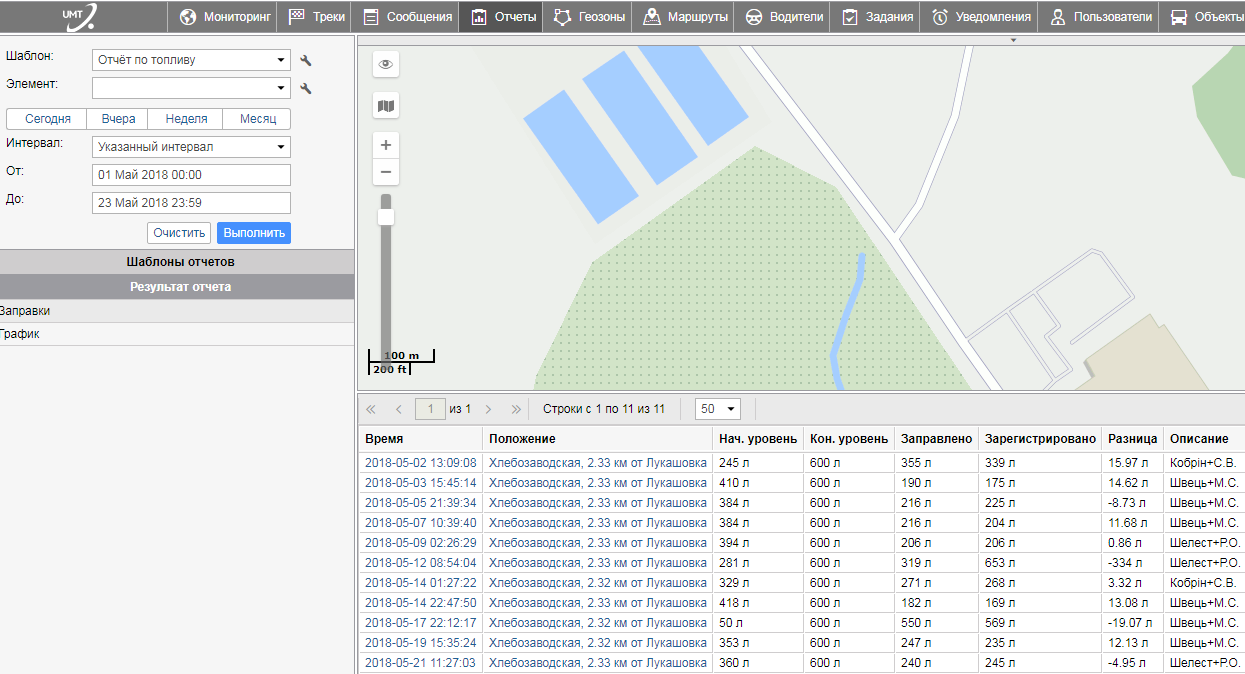This screenshot has height=674, width=1245.
Task: Go to previous results page
Action: (x=398, y=409)
